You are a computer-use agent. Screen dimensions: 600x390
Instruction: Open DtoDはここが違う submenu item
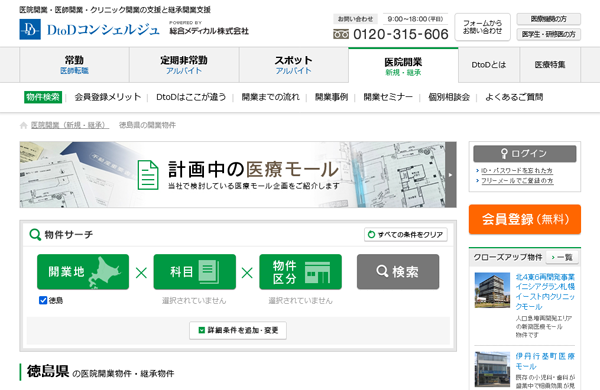[x=191, y=97]
